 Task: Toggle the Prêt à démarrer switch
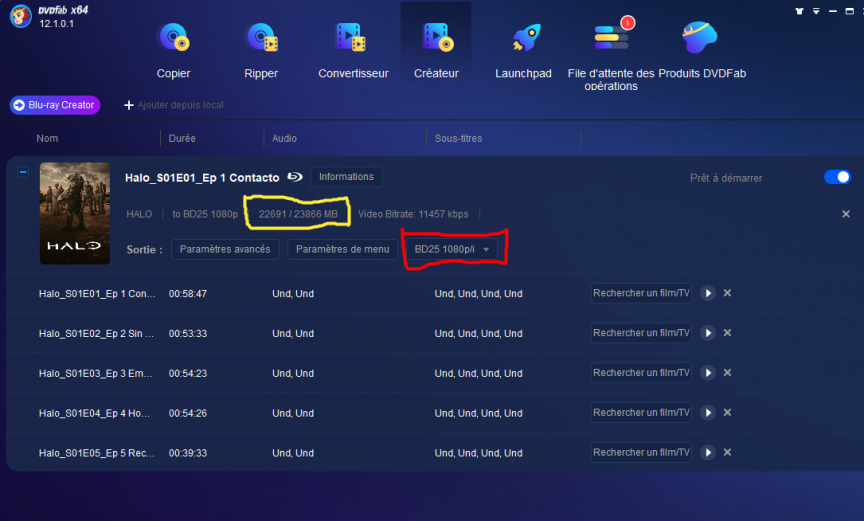pos(837,177)
